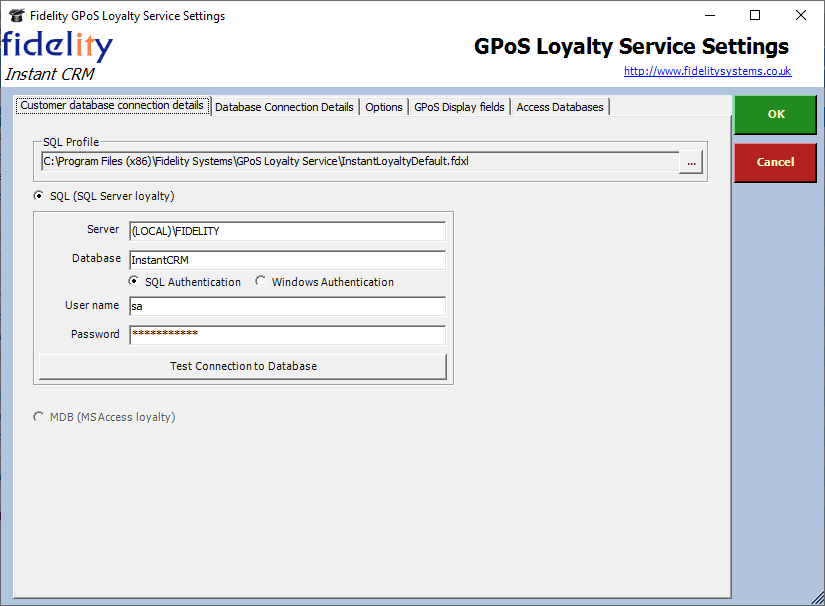Click the Fidelity Instant CRM logo
Viewport: 825px width, 606px height.
click(x=57, y=57)
